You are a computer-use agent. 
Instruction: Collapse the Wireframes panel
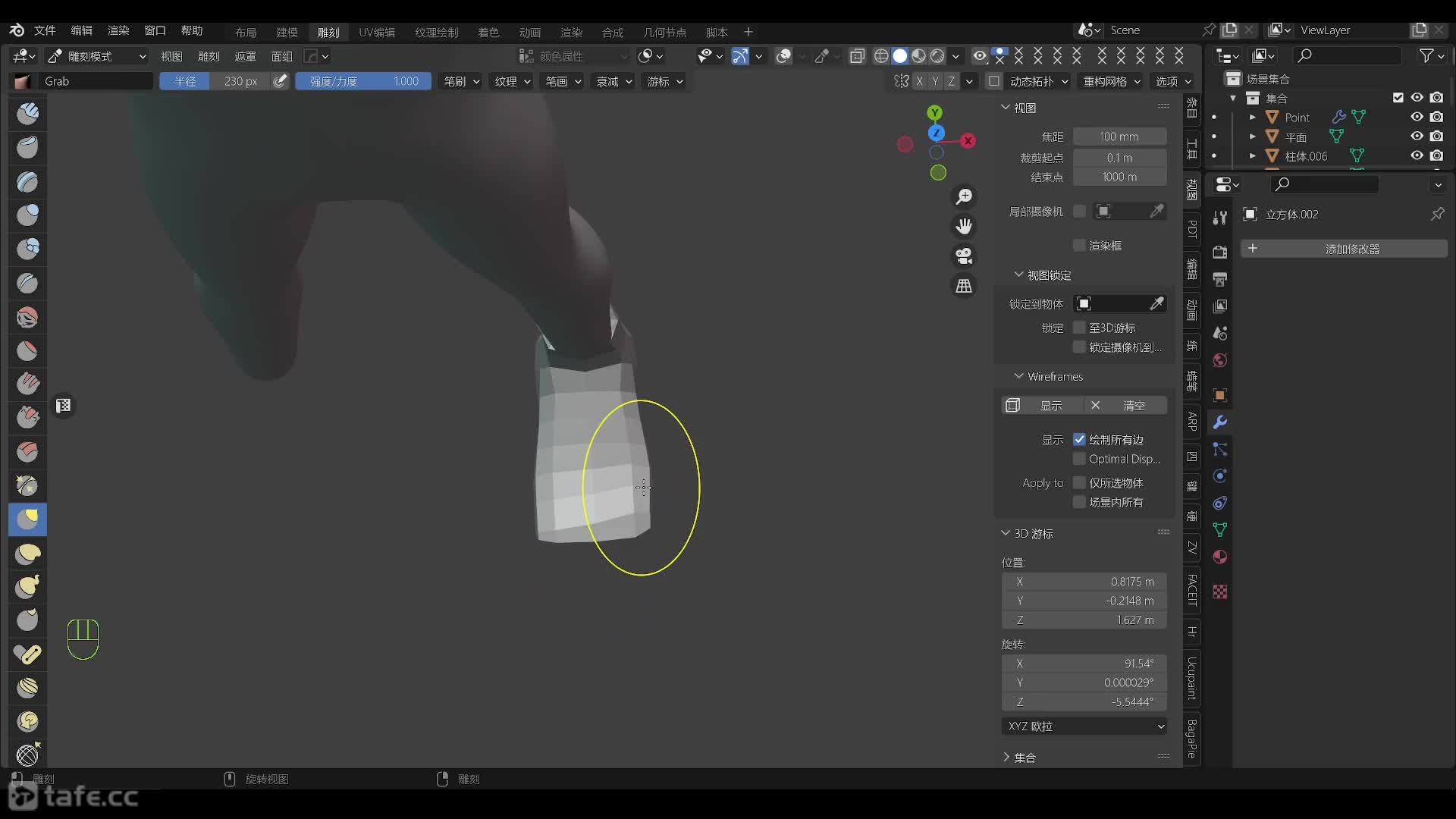tap(1019, 376)
